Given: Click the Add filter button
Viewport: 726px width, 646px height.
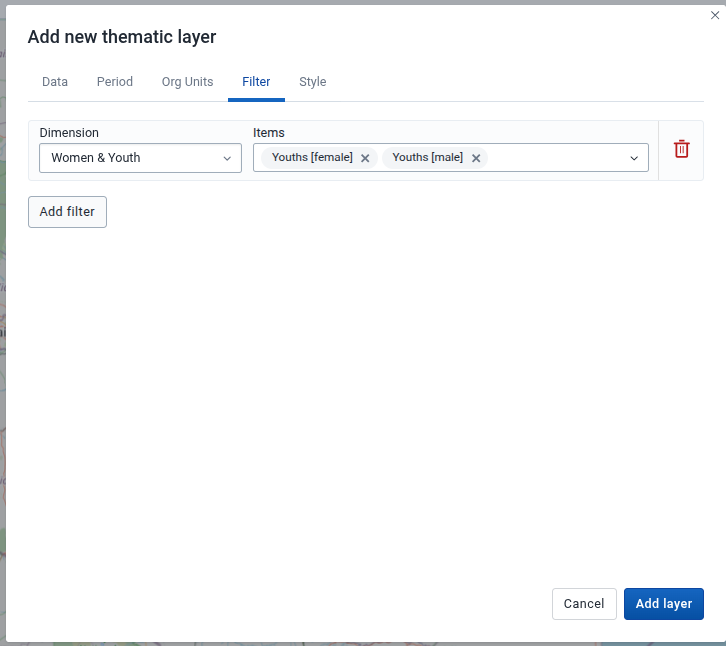Looking at the screenshot, I should 67,212.
